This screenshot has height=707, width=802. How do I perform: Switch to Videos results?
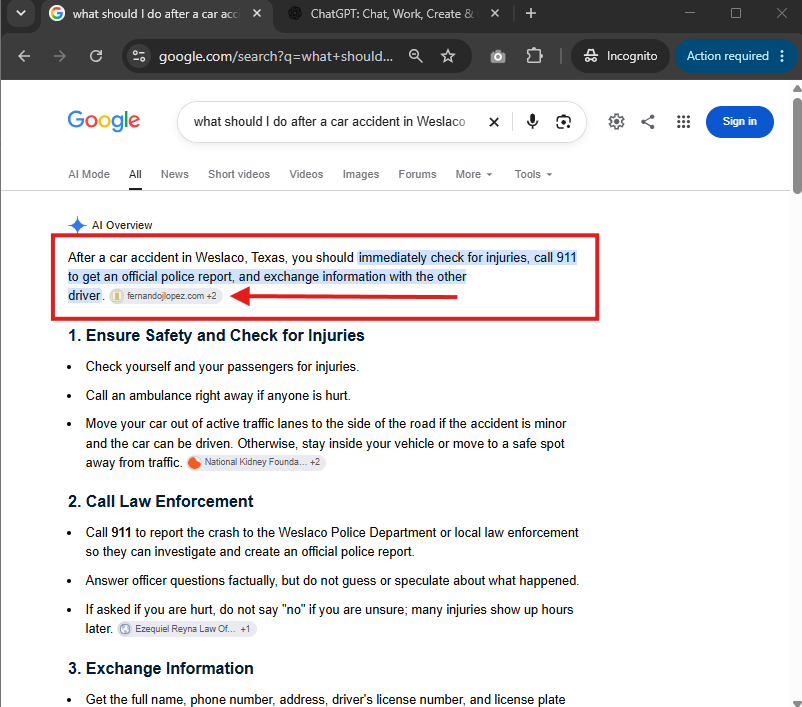point(306,174)
